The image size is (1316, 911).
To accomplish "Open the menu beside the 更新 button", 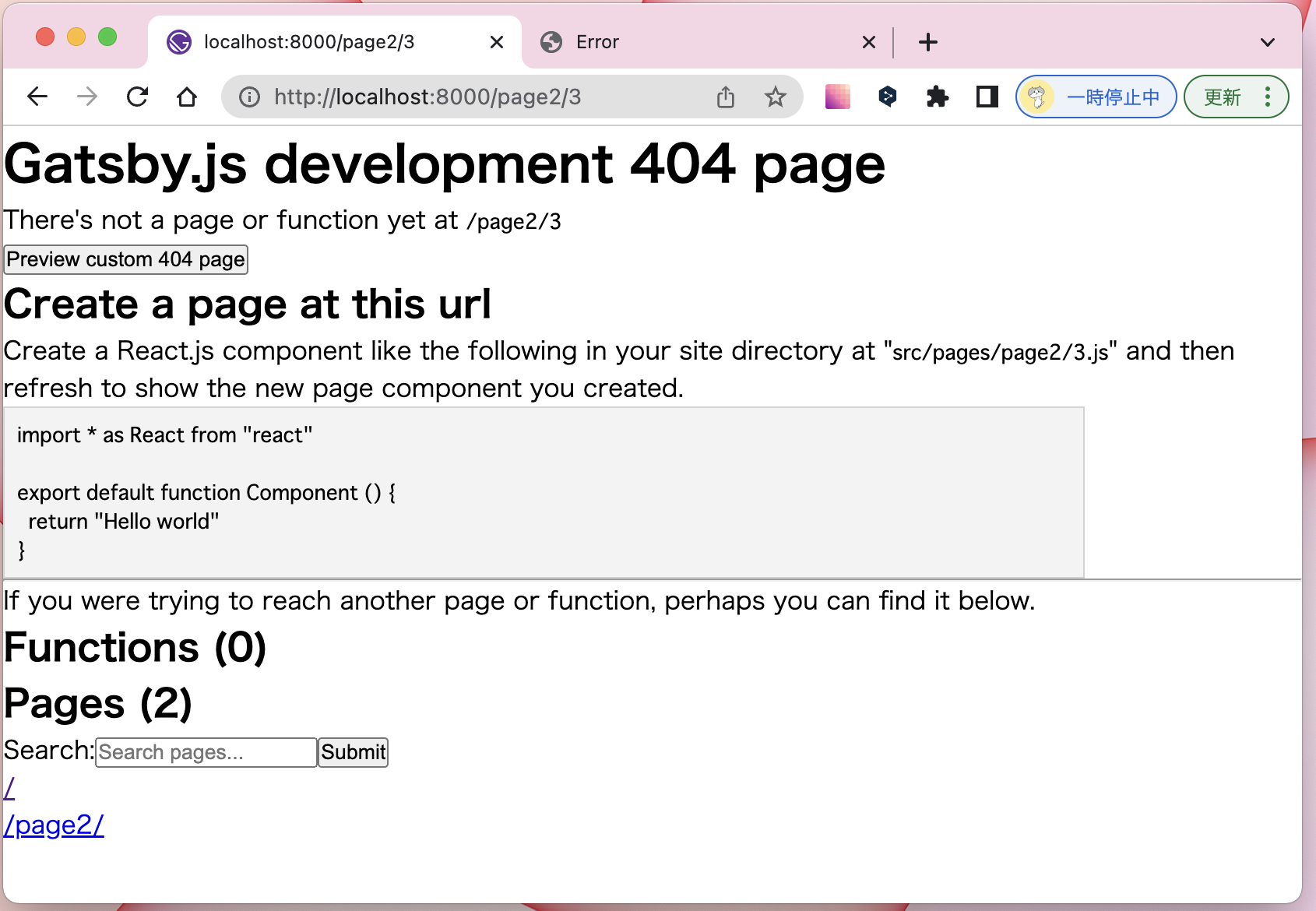I will tap(1268, 97).
